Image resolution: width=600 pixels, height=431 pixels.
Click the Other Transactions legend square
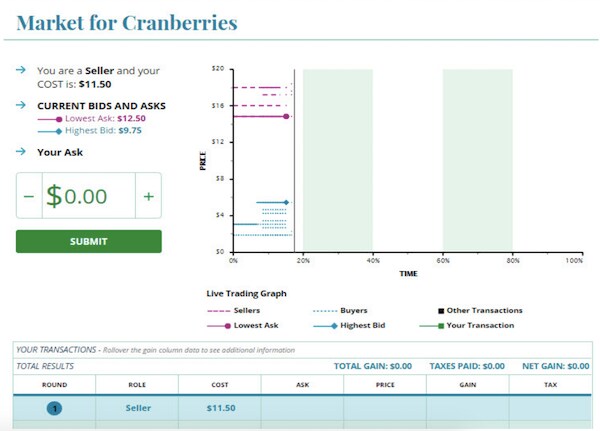pos(441,310)
